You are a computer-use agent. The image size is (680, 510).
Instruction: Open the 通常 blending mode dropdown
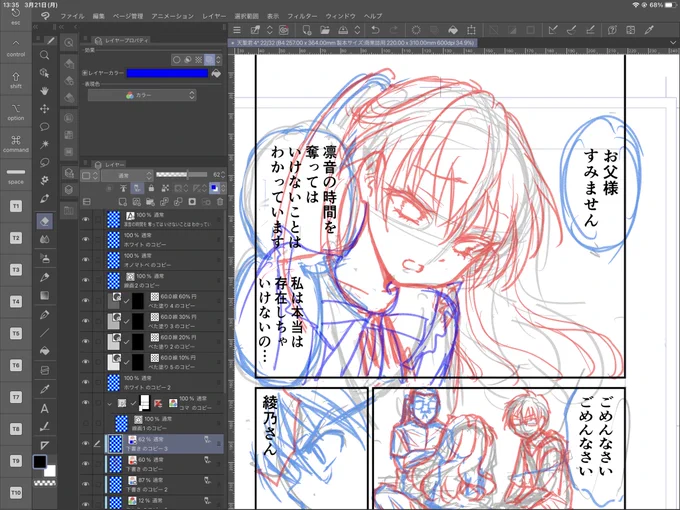[x=128, y=175]
